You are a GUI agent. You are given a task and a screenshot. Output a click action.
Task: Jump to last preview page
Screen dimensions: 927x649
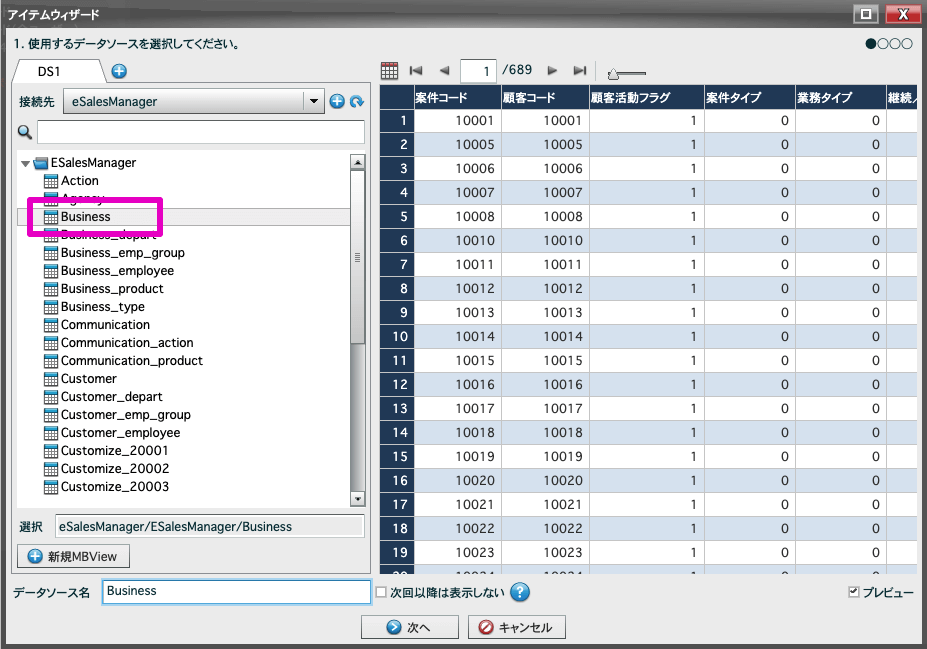click(580, 71)
